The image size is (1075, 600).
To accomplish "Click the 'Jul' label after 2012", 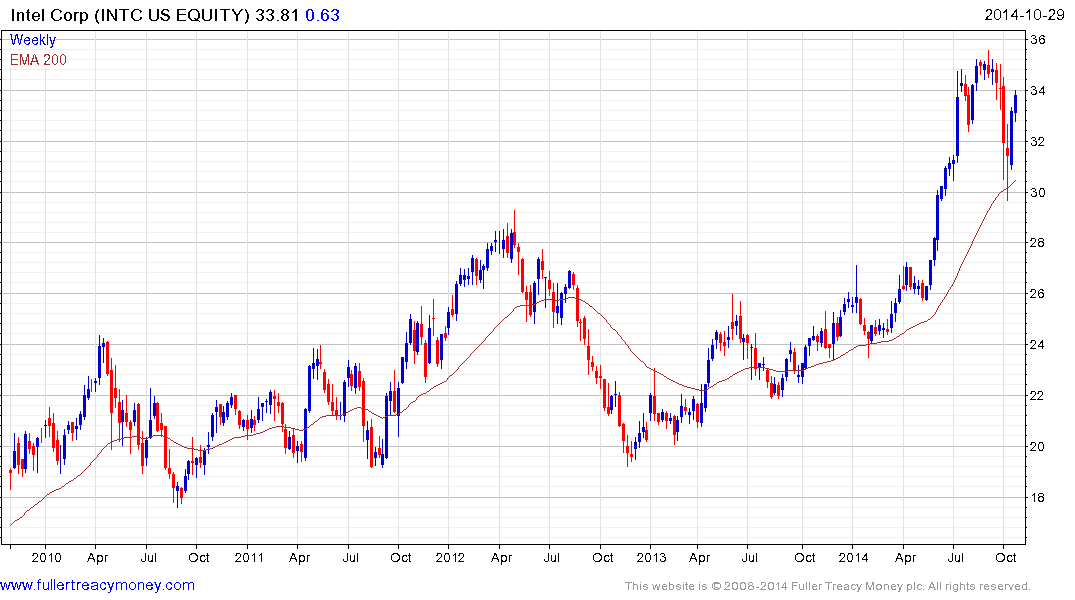I will coord(552,557).
